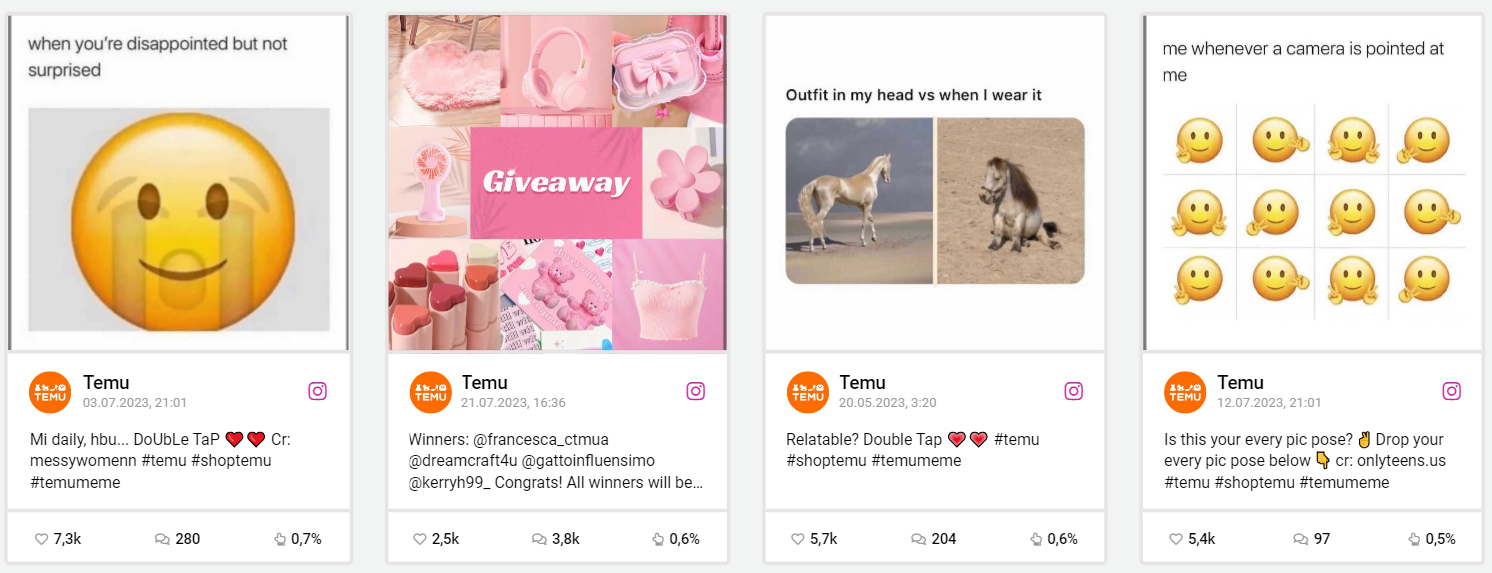The image size is (1492, 573).
Task: Click Instagram icon on the crying emoji card
Action: pyautogui.click(x=317, y=391)
